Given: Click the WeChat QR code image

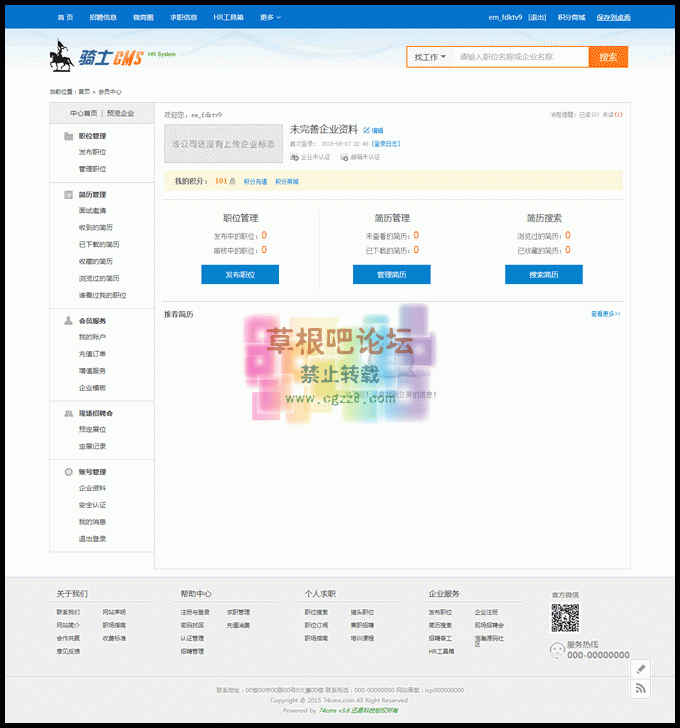Looking at the screenshot, I should [x=565, y=618].
